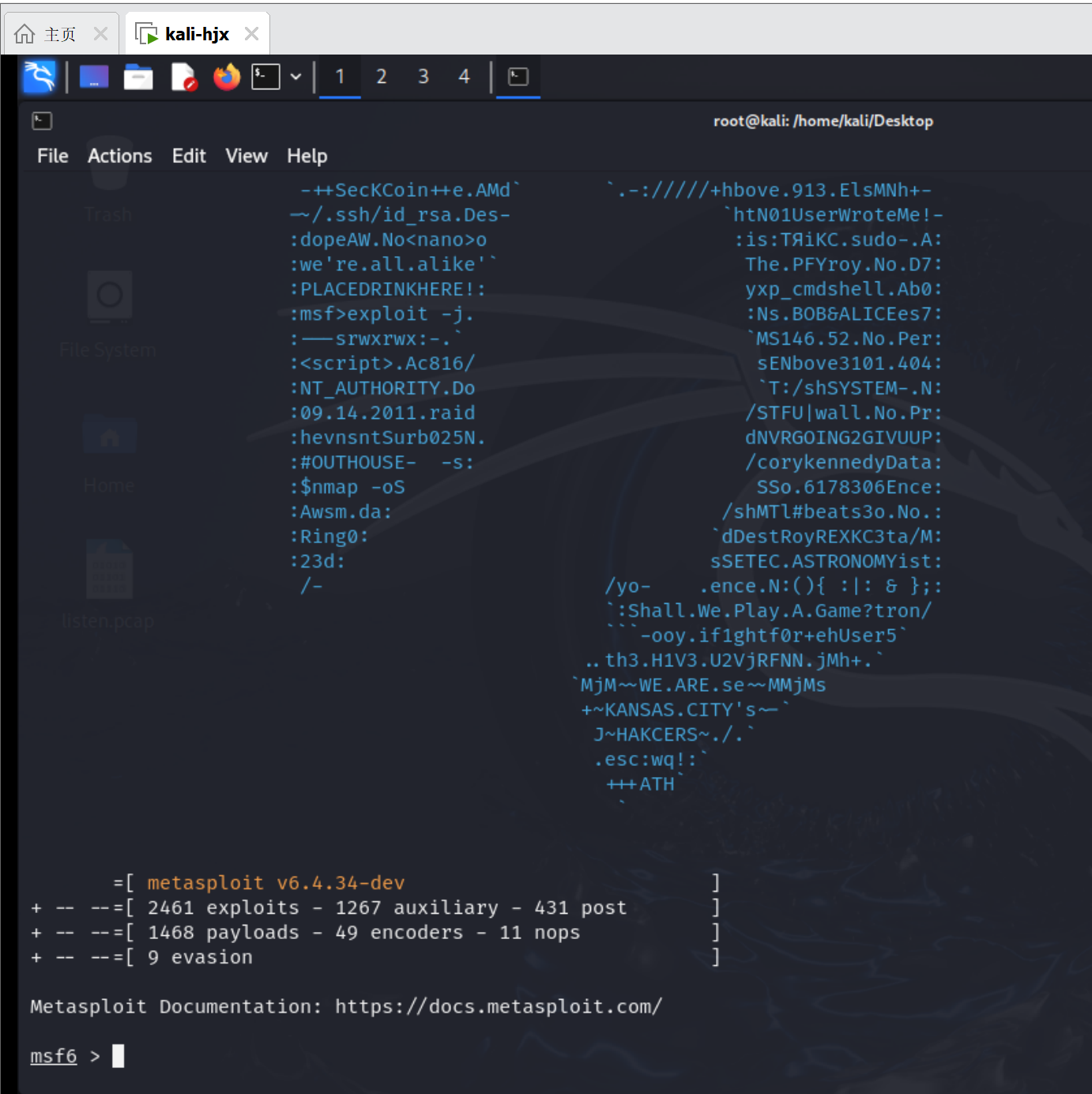This screenshot has width=1092, height=1094.
Task: Open the Actions menu
Action: coord(120,156)
